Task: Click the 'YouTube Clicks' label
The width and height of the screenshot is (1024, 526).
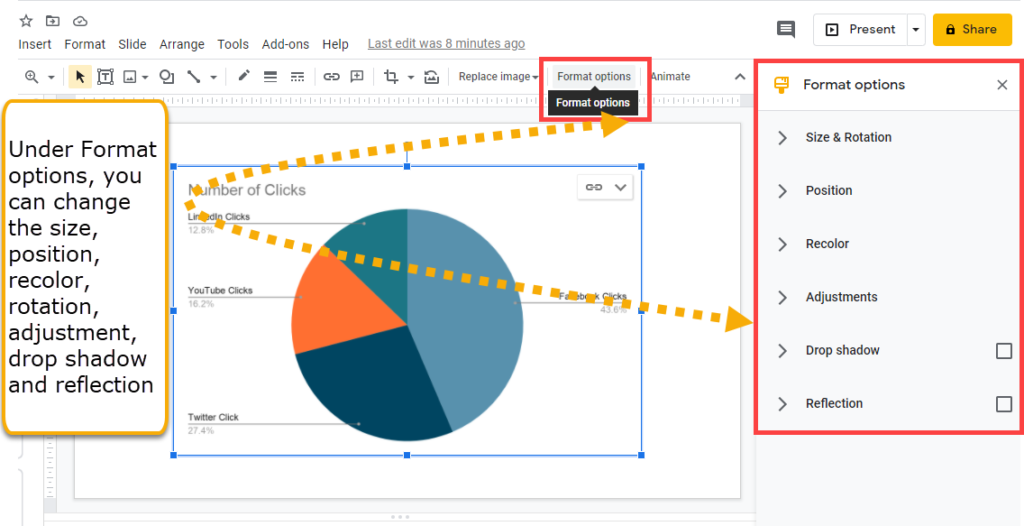Action: click(x=220, y=290)
